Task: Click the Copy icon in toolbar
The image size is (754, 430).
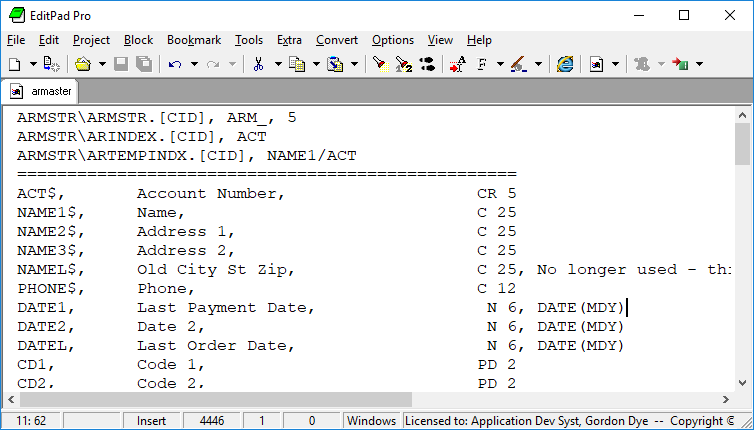Action: (x=296, y=64)
